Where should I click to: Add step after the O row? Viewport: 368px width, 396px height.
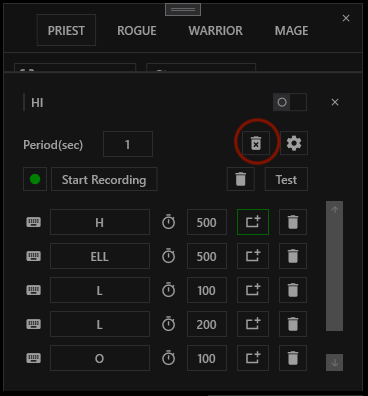tap(253, 358)
